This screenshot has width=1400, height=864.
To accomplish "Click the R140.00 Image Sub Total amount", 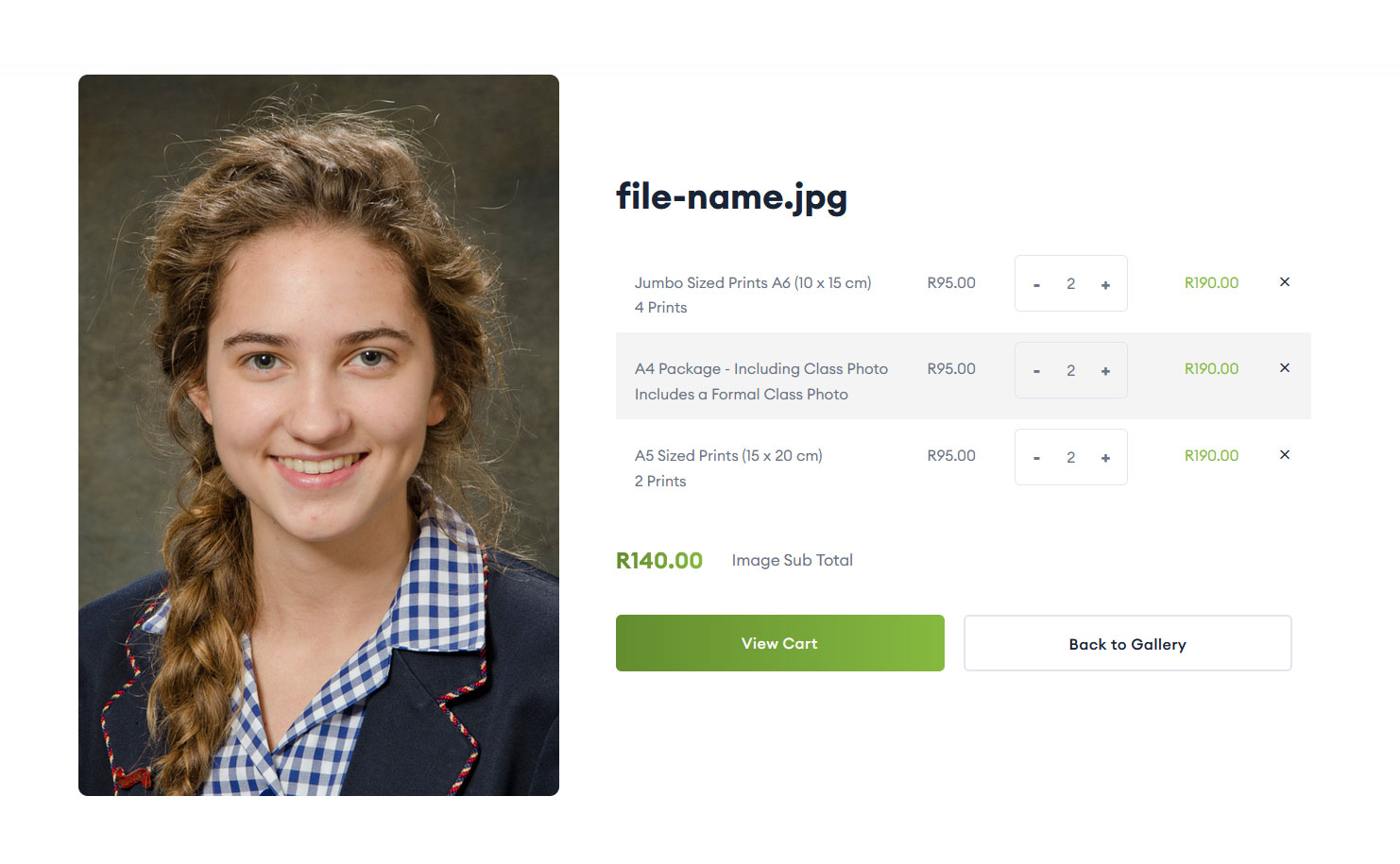I will coord(659,560).
